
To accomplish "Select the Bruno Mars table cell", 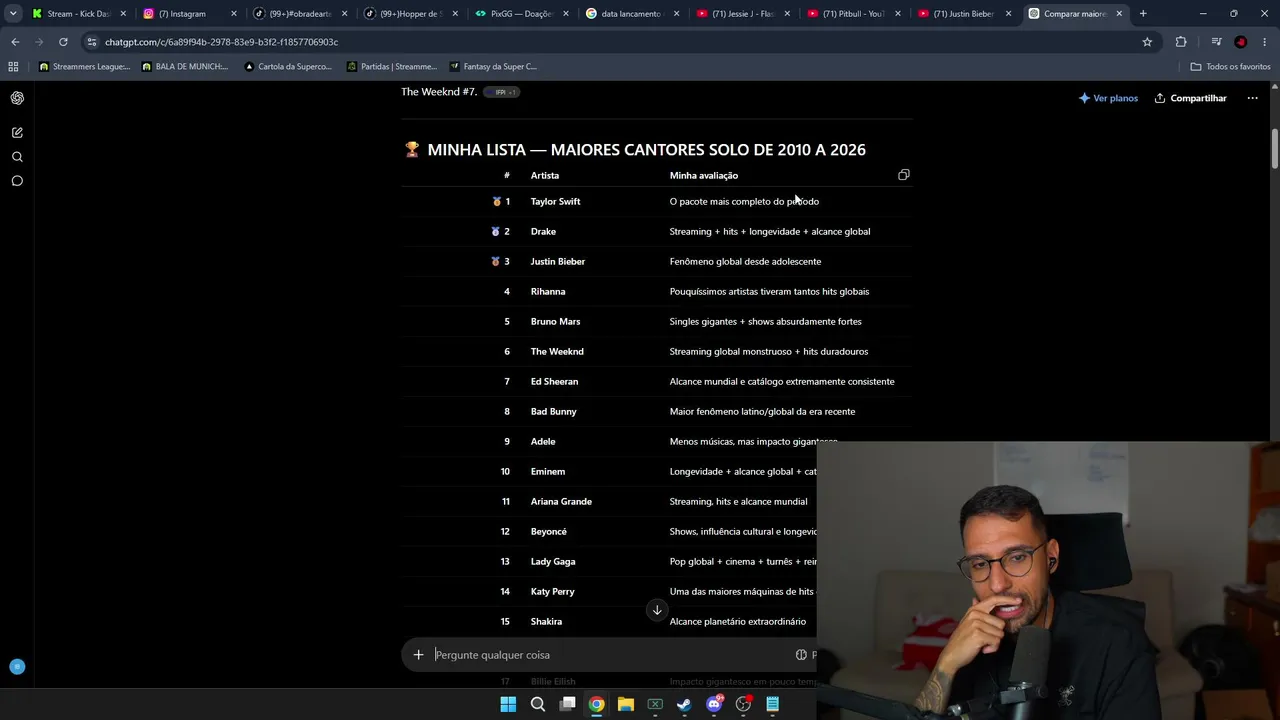I will [x=555, y=322].
